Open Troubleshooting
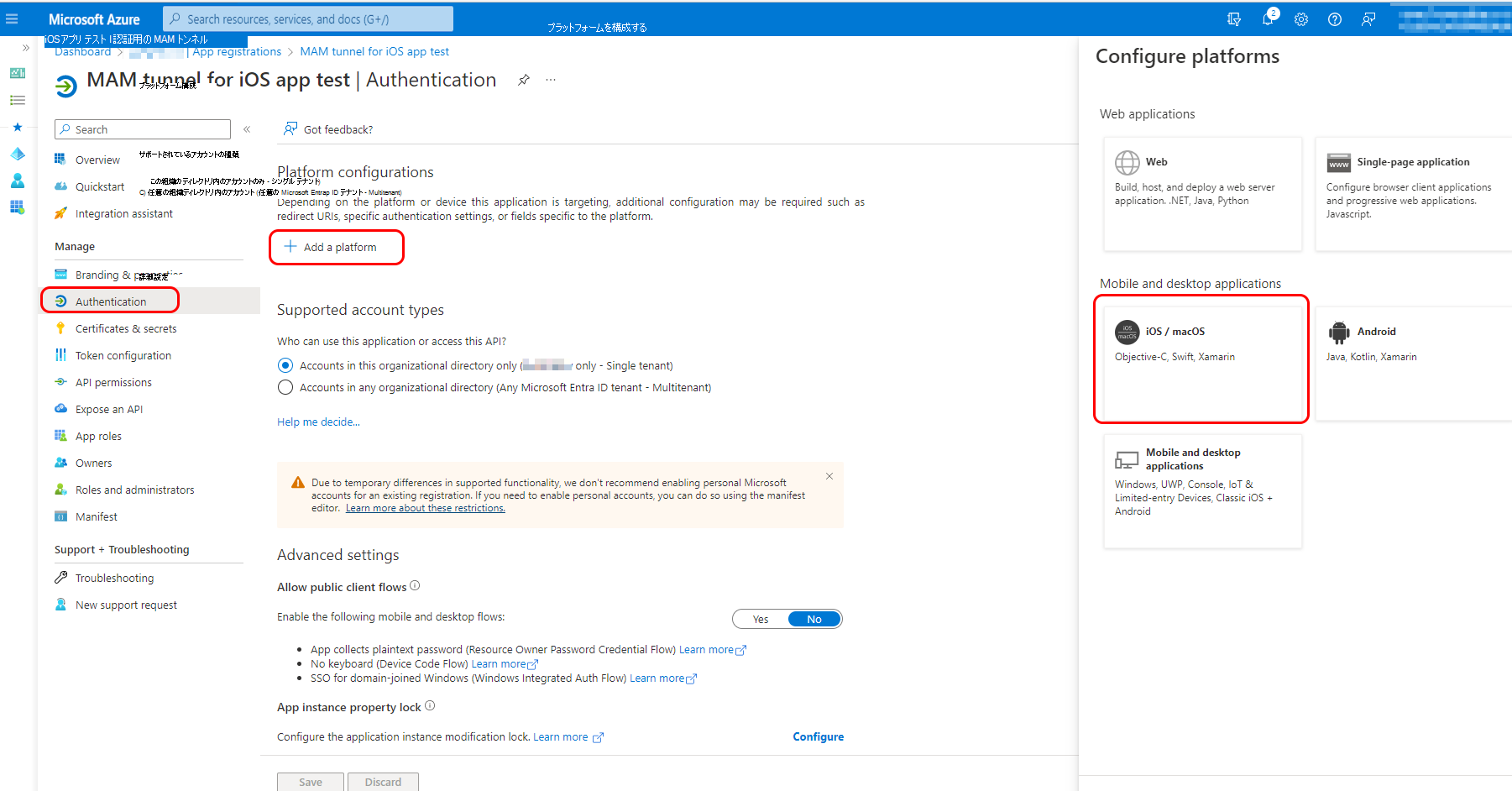1512x791 pixels. pyautogui.click(x=114, y=578)
